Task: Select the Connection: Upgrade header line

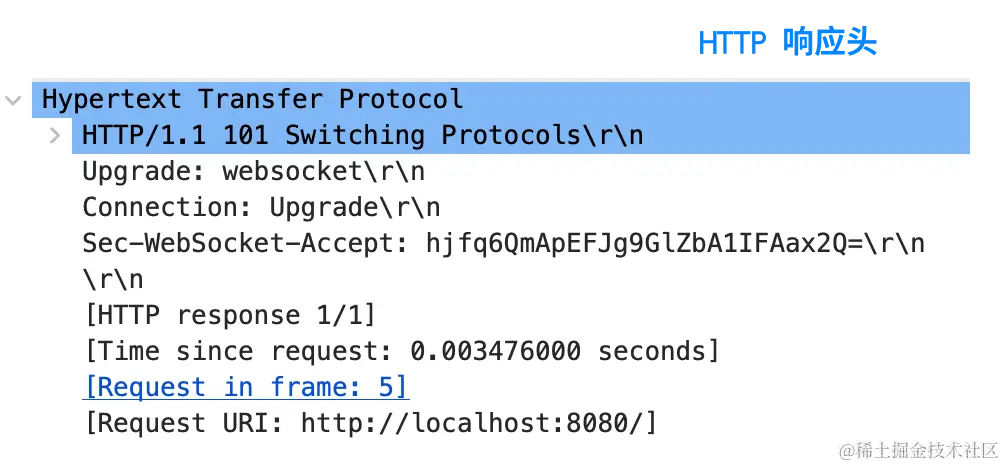Action: click(x=260, y=207)
